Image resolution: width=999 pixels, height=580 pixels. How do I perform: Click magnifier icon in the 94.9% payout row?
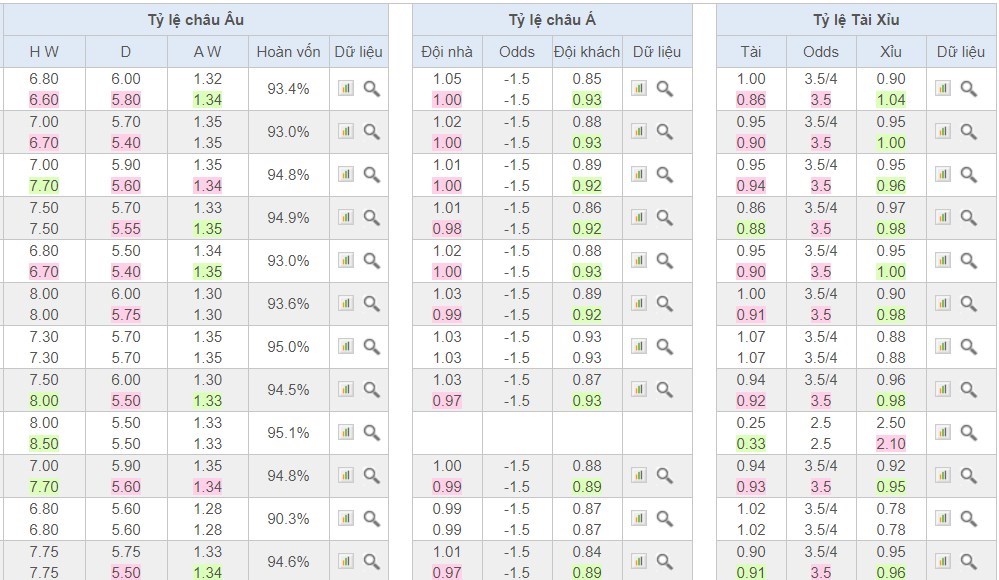click(371, 217)
